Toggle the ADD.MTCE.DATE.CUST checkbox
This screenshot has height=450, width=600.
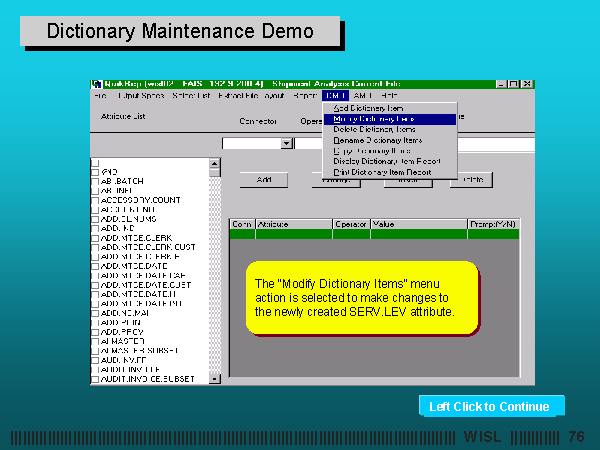[x=95, y=285]
